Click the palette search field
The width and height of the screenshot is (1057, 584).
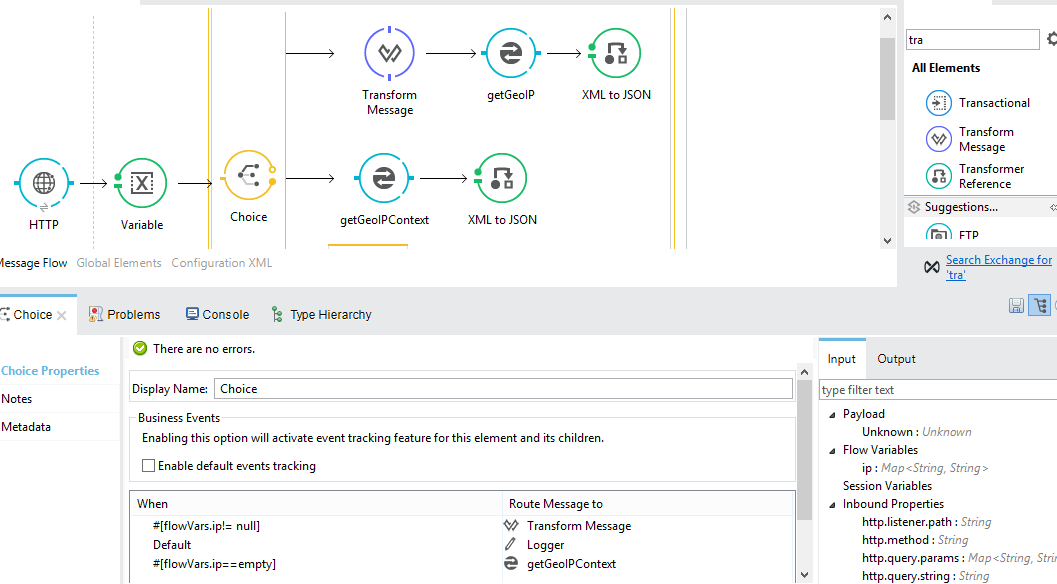click(972, 40)
